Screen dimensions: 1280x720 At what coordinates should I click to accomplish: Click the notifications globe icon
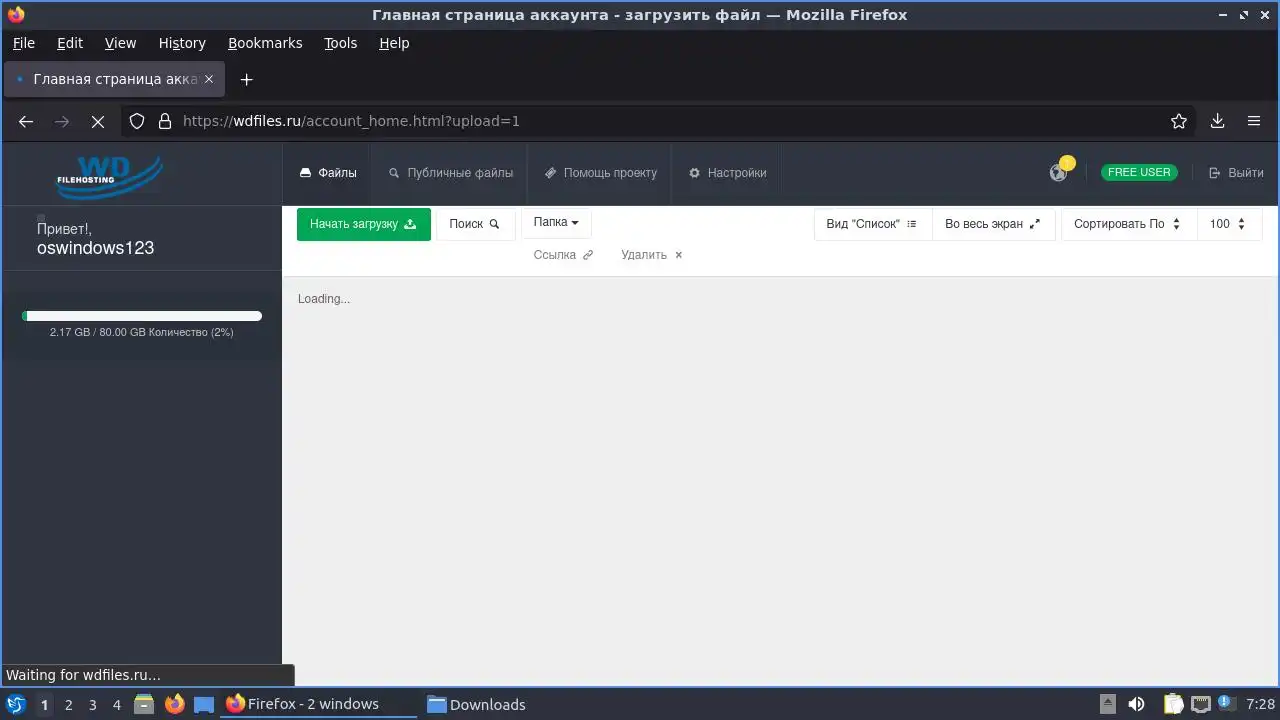click(x=1058, y=173)
